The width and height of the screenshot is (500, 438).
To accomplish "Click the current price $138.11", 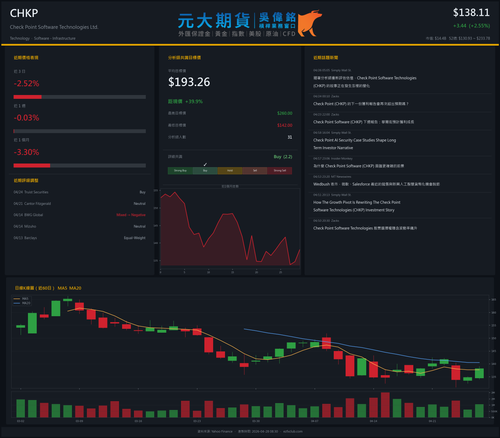I will click(471, 13).
